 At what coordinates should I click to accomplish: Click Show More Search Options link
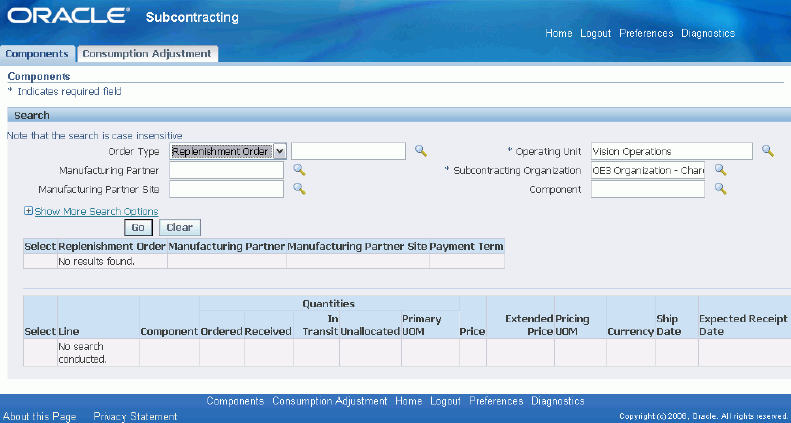pyautogui.click(x=96, y=211)
